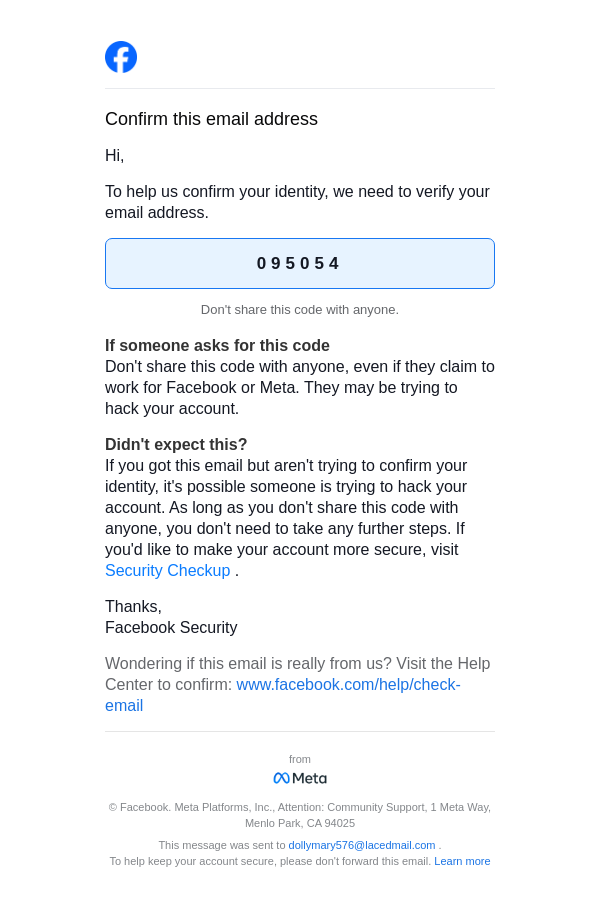
Task: Click the "Didn't expect this?" heading
Action: 176,445
